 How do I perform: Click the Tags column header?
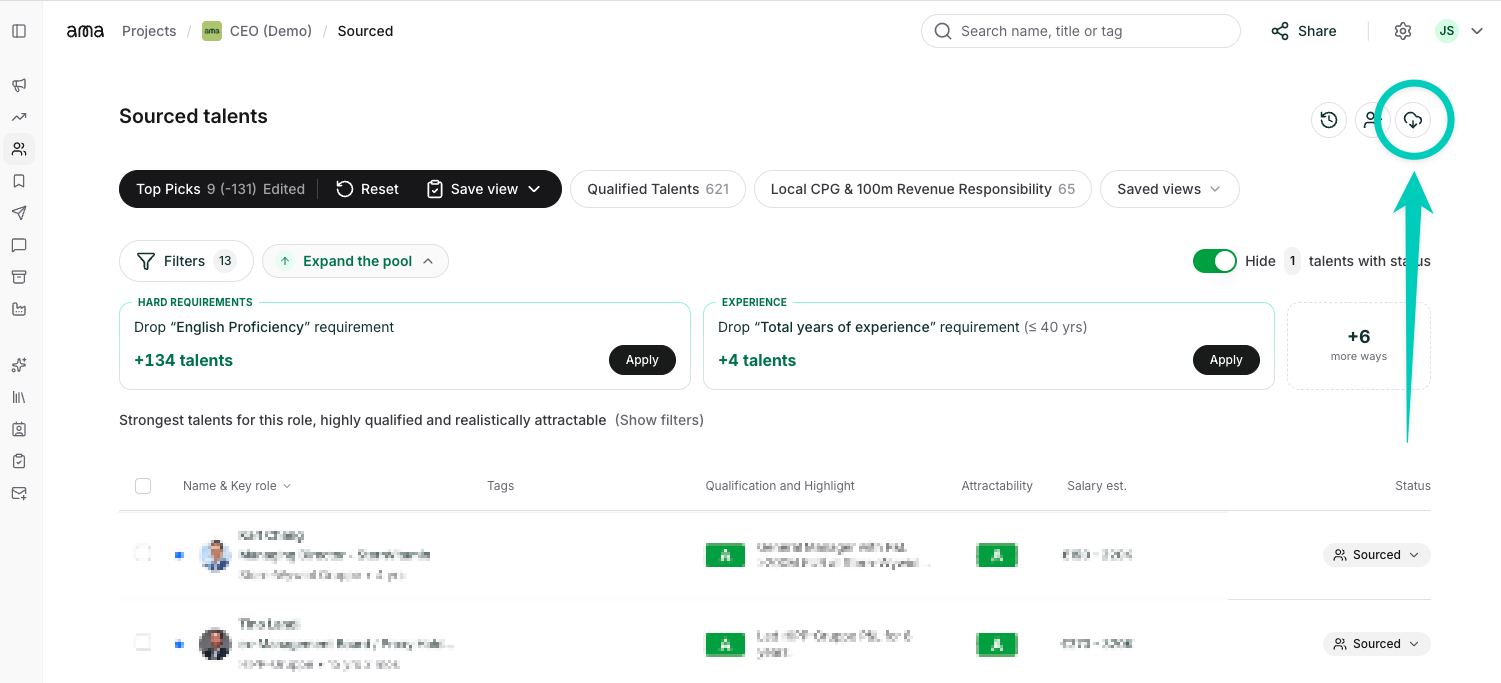(500, 486)
